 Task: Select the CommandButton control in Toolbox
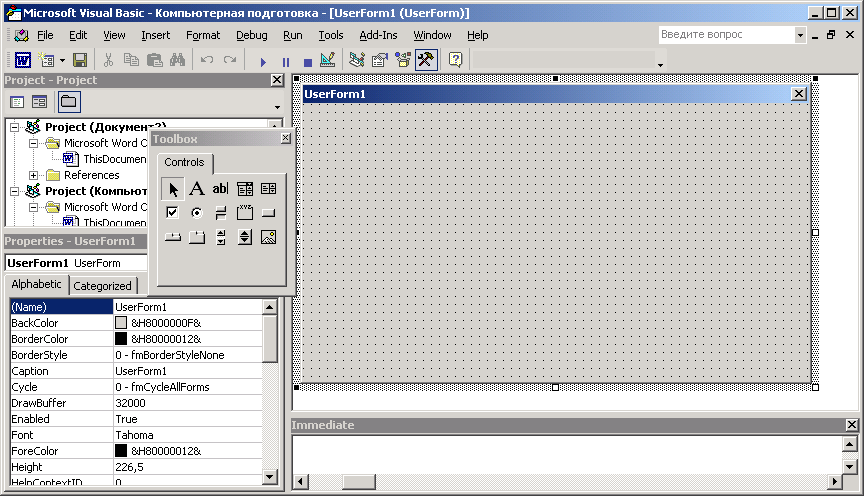click(269, 213)
